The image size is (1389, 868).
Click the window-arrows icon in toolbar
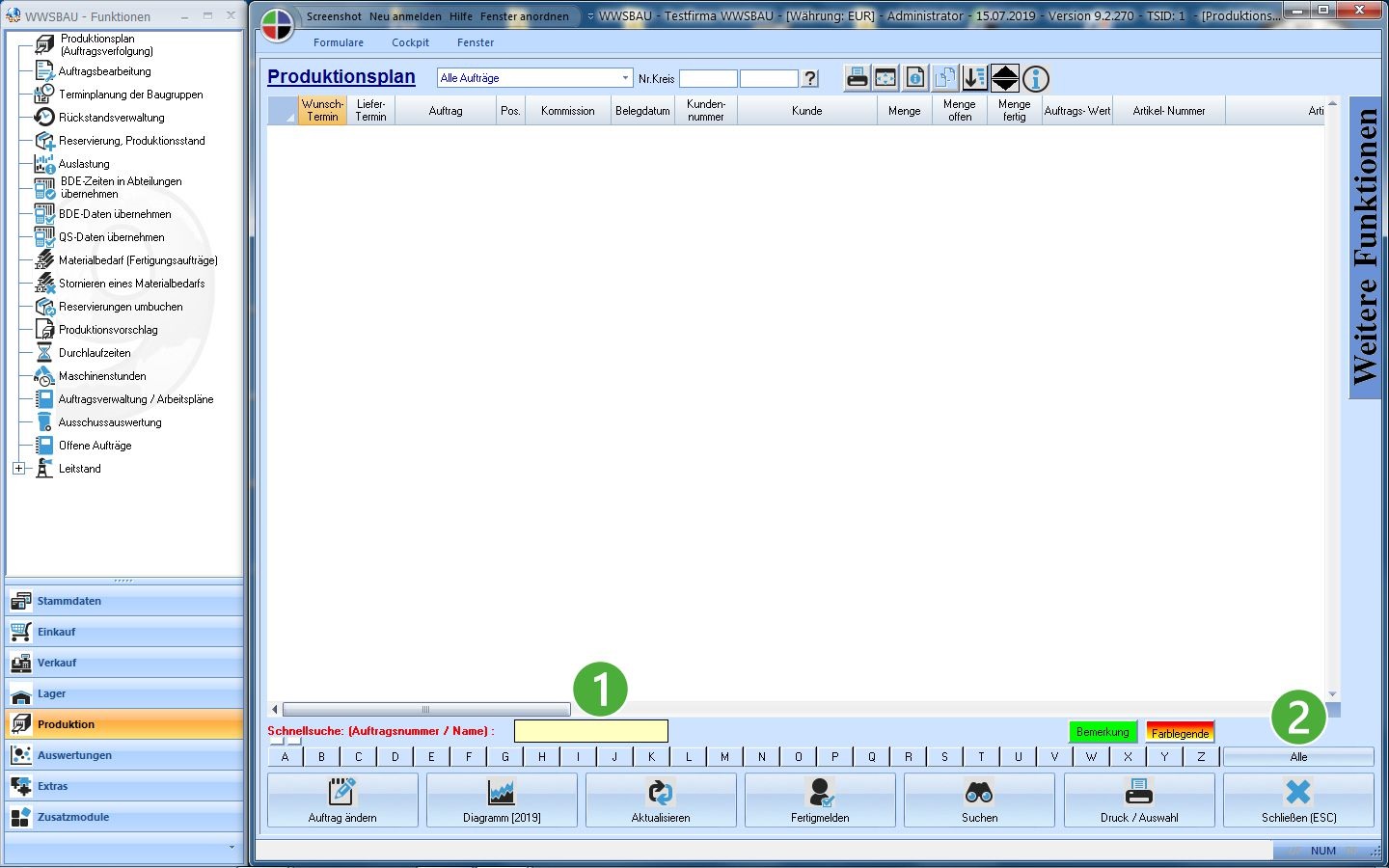(885, 78)
